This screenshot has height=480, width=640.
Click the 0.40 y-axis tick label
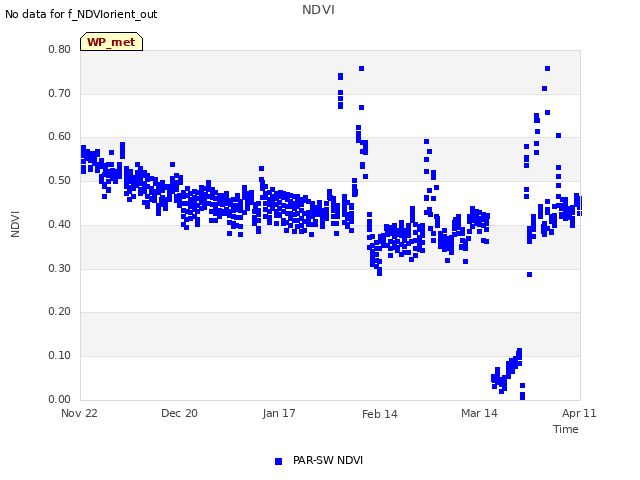(x=59, y=224)
